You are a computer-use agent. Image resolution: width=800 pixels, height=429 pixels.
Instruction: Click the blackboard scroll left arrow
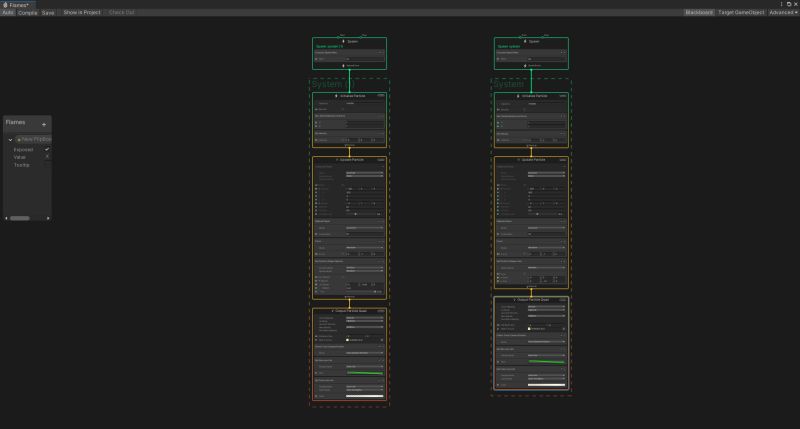(x=6, y=218)
